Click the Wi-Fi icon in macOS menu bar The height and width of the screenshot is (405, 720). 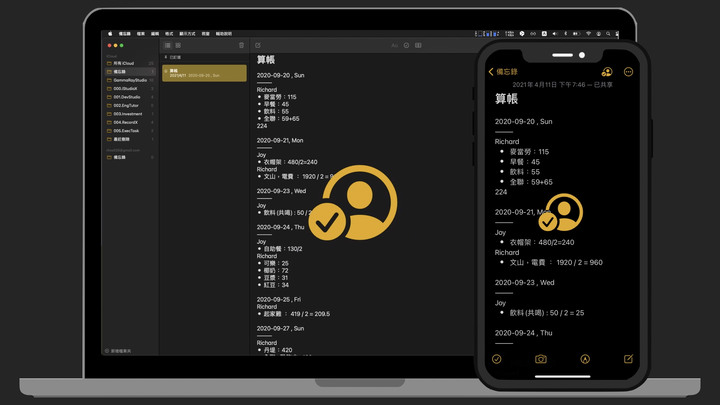point(588,34)
